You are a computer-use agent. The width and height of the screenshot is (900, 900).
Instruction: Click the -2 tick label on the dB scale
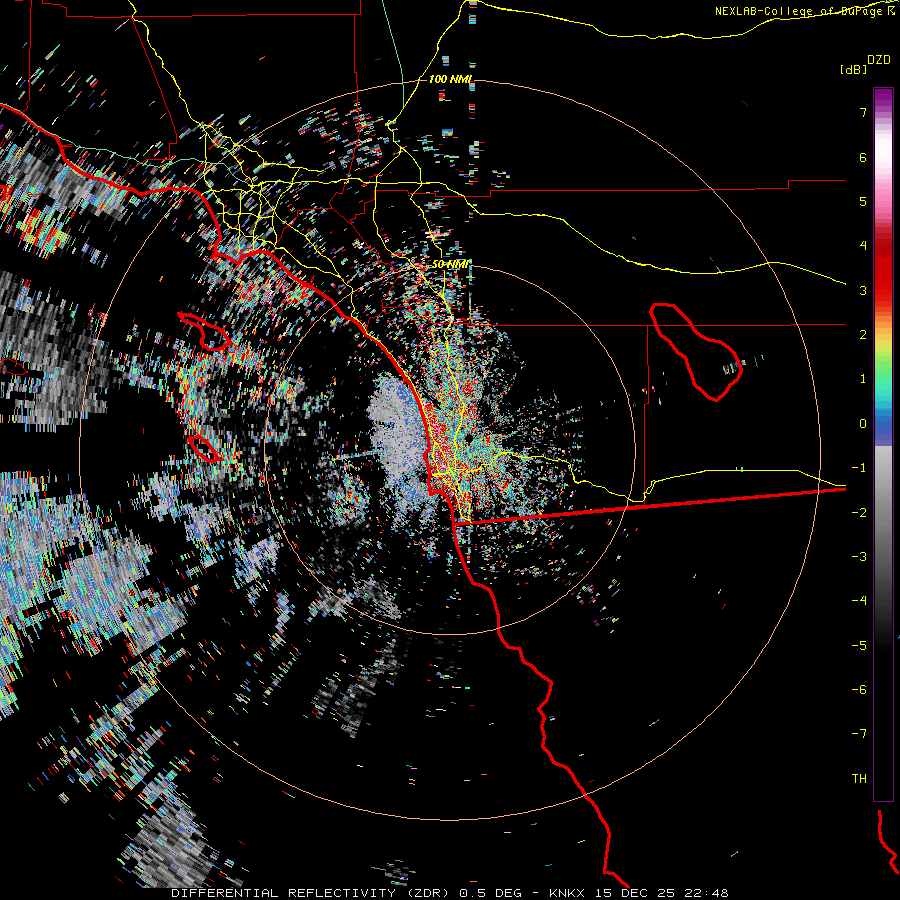coord(859,513)
